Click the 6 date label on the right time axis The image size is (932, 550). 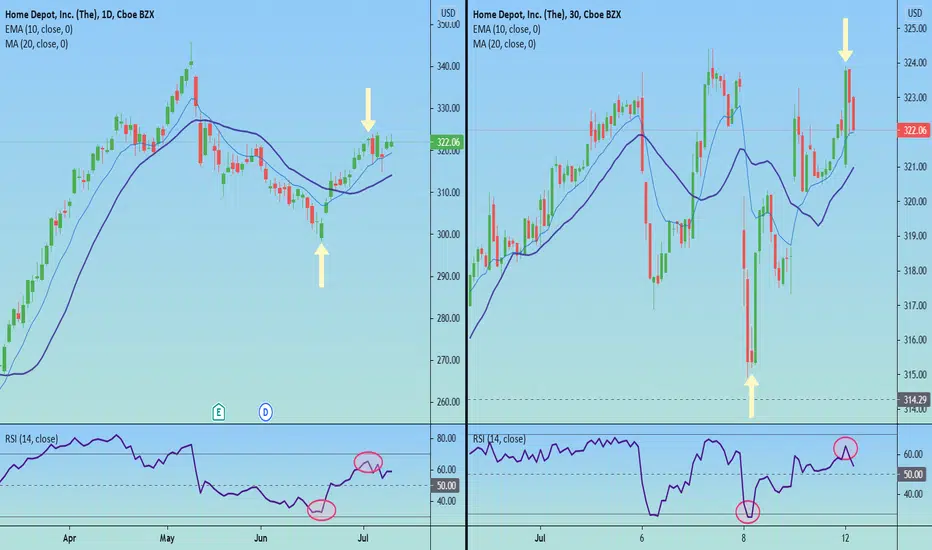pyautogui.click(x=642, y=538)
